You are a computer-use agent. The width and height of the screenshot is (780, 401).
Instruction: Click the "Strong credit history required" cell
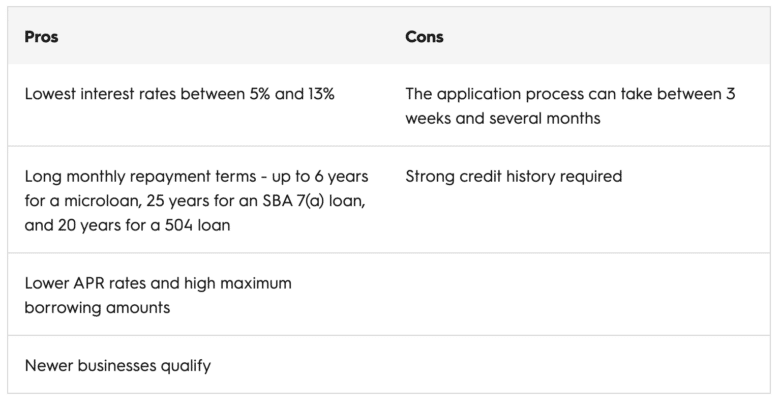tap(514, 176)
